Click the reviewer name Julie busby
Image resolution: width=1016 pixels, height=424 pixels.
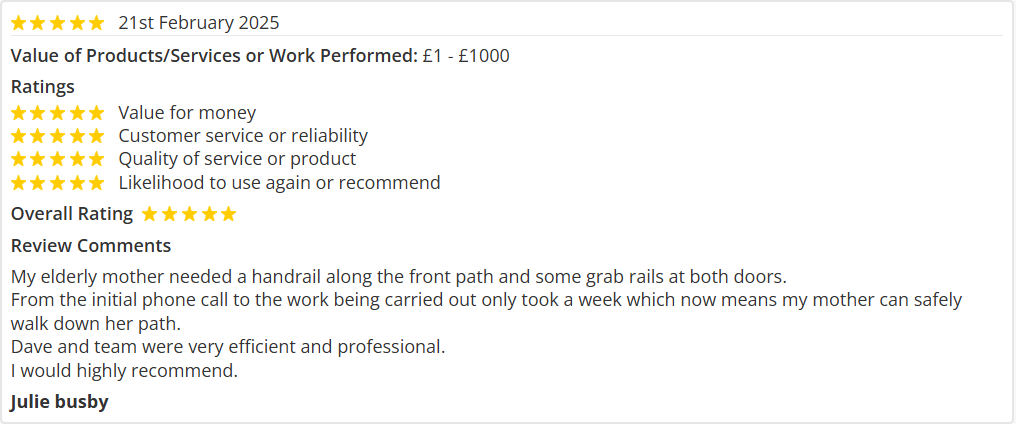pos(60,402)
